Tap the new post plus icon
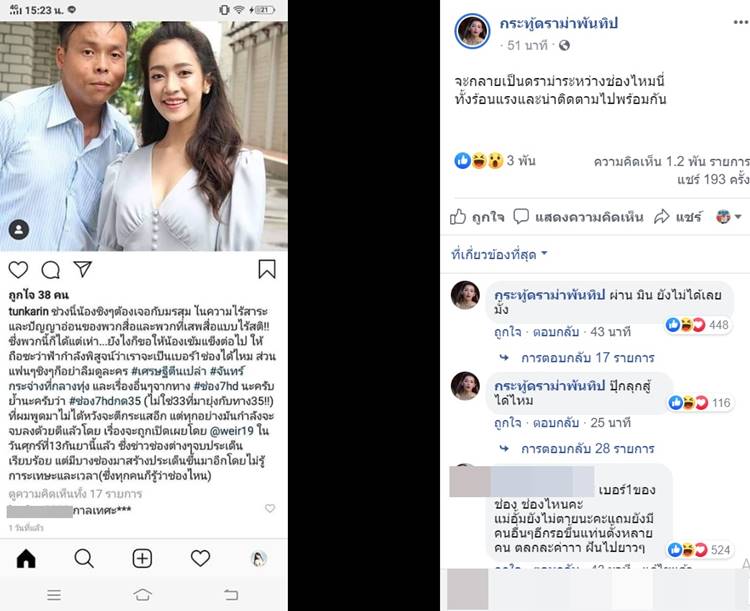Screen dimensions: 750x611 [x=143, y=559]
